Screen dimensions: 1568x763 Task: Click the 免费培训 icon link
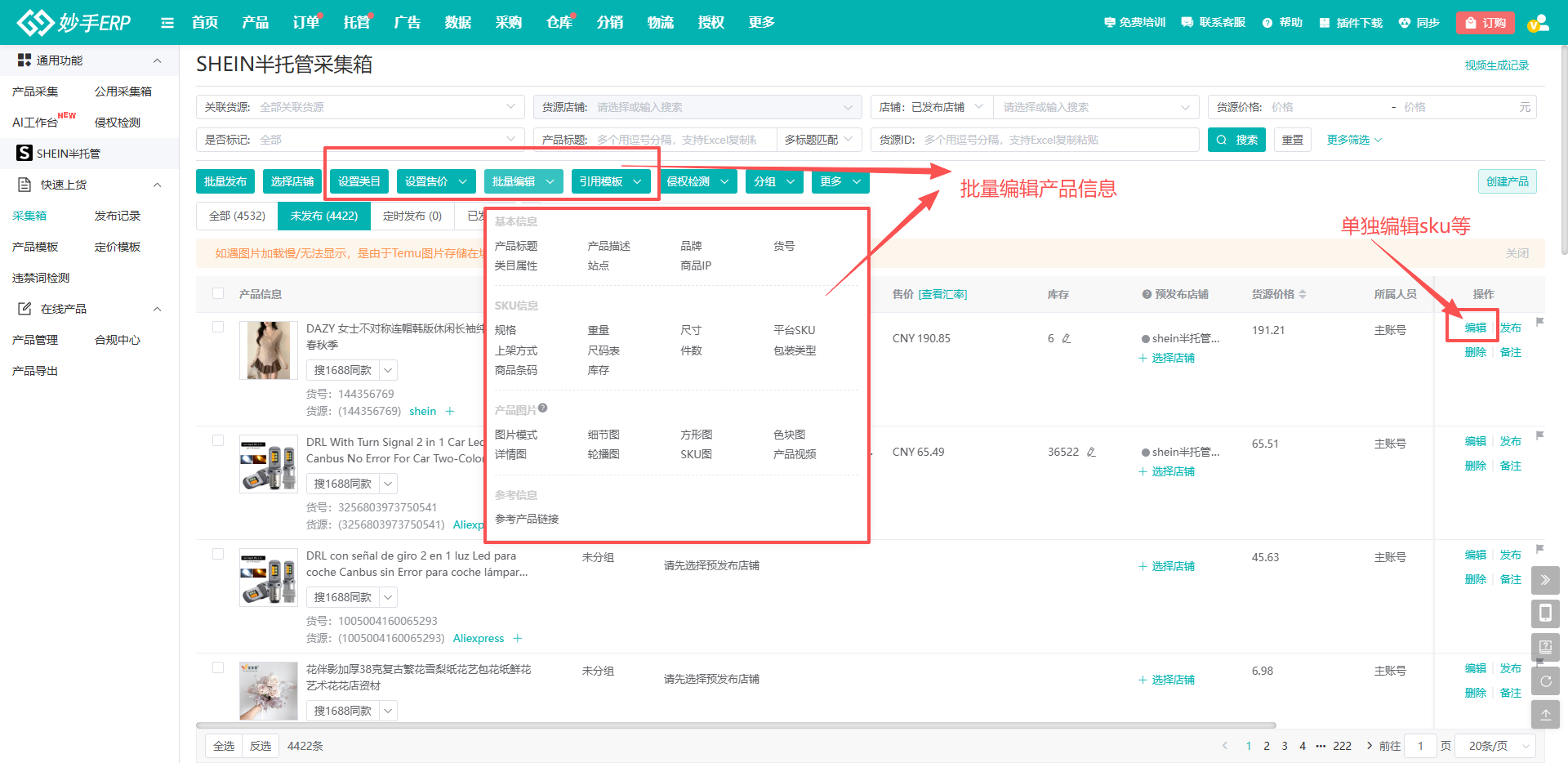(x=1134, y=23)
